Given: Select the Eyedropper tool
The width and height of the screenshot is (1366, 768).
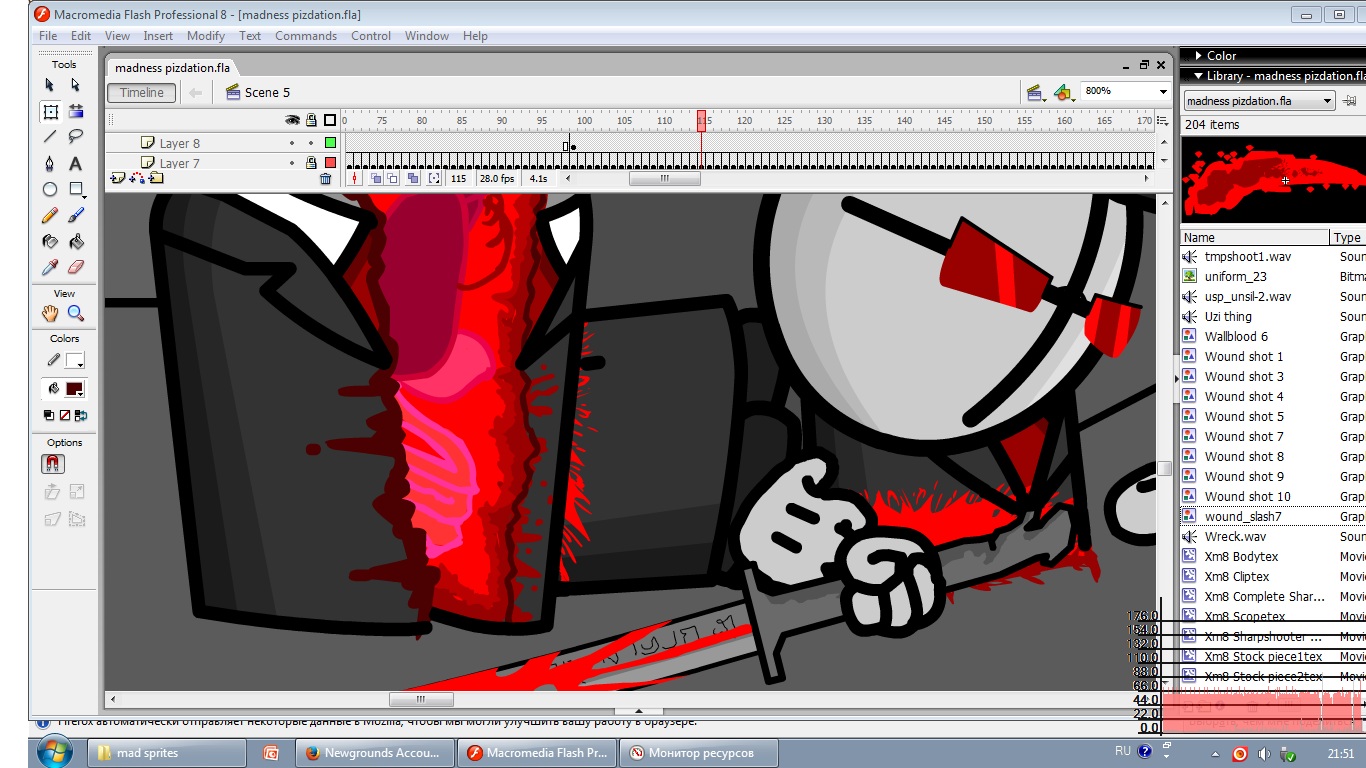Looking at the screenshot, I should pos(50,267).
